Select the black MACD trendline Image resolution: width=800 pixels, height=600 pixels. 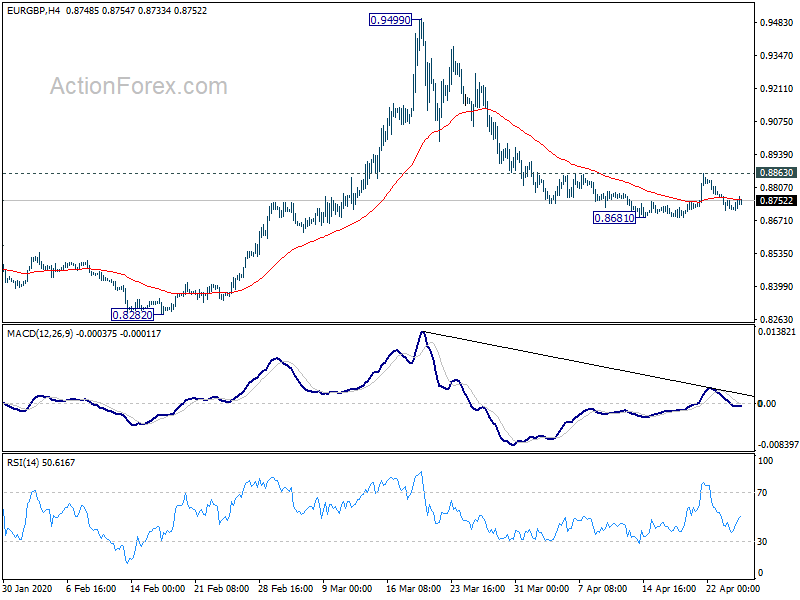point(587,364)
